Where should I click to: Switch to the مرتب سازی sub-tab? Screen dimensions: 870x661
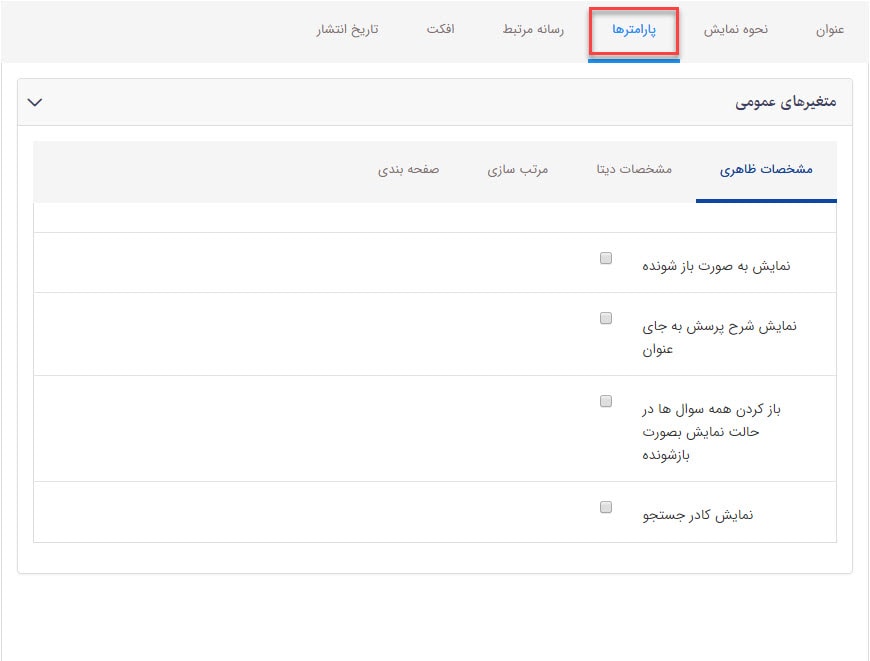[518, 170]
